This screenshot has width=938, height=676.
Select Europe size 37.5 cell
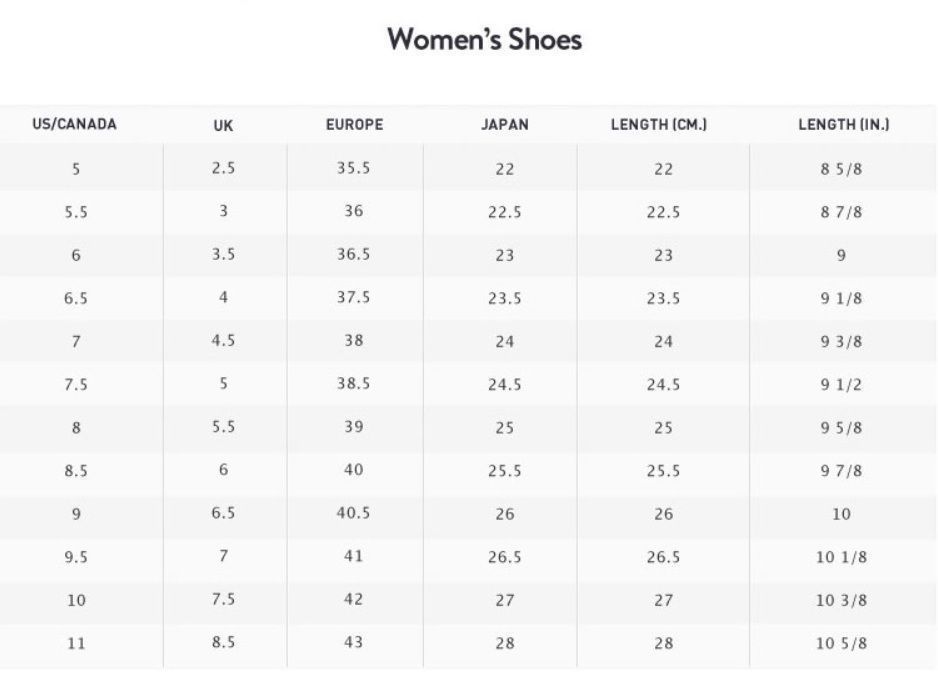(x=354, y=297)
